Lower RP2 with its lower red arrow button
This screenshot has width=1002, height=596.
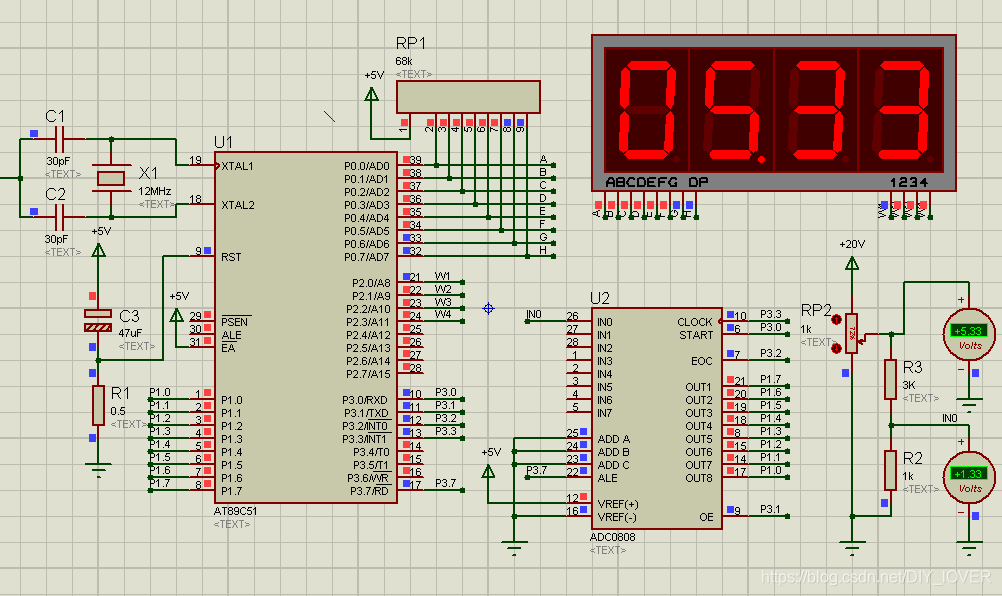pyautogui.click(x=836, y=348)
